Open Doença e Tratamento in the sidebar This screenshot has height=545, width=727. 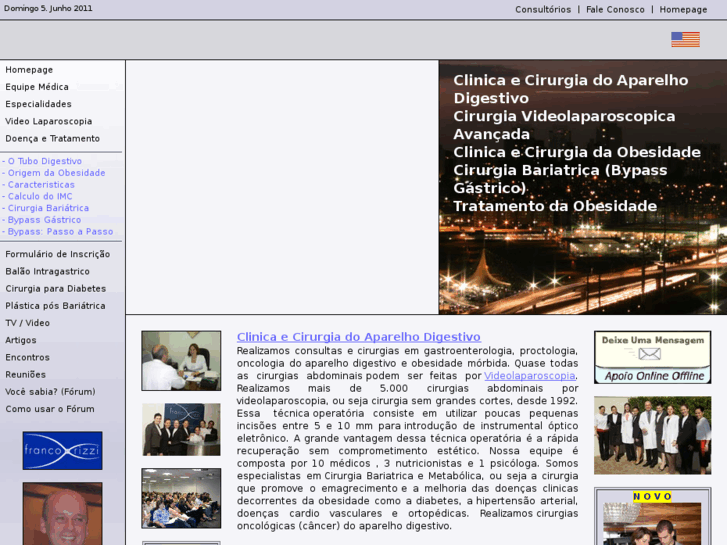pyautogui.click(x=52, y=138)
